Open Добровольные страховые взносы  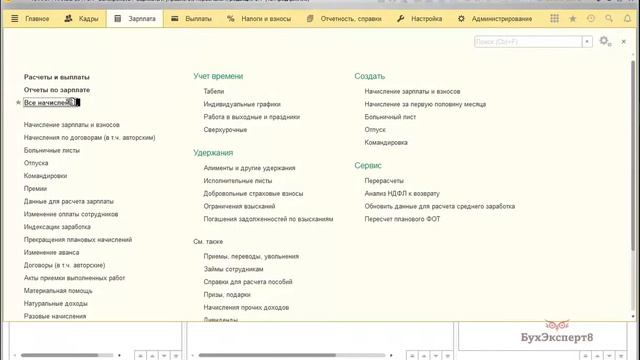[x=253, y=193]
